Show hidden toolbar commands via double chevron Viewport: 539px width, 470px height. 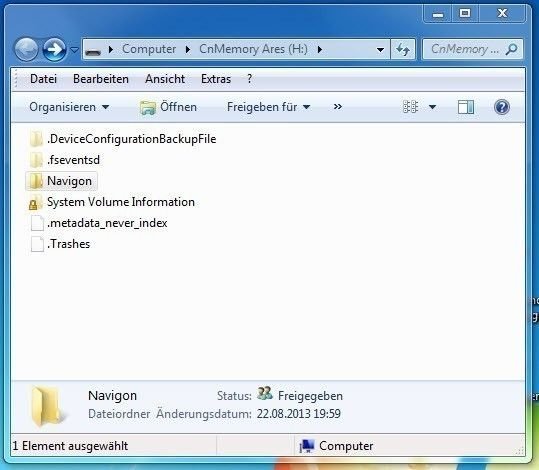pyautogui.click(x=338, y=107)
